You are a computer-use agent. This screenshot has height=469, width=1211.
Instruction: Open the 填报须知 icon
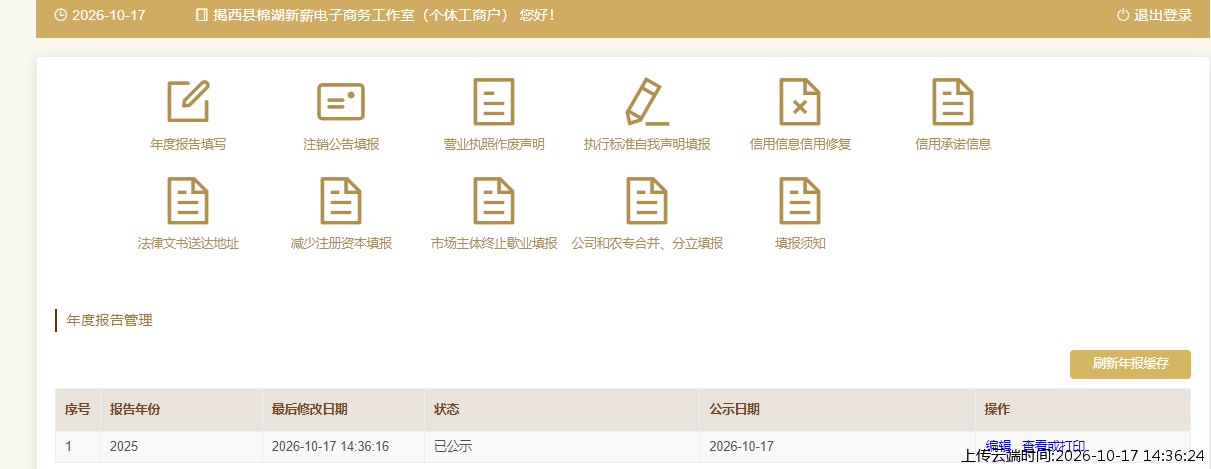pos(800,200)
